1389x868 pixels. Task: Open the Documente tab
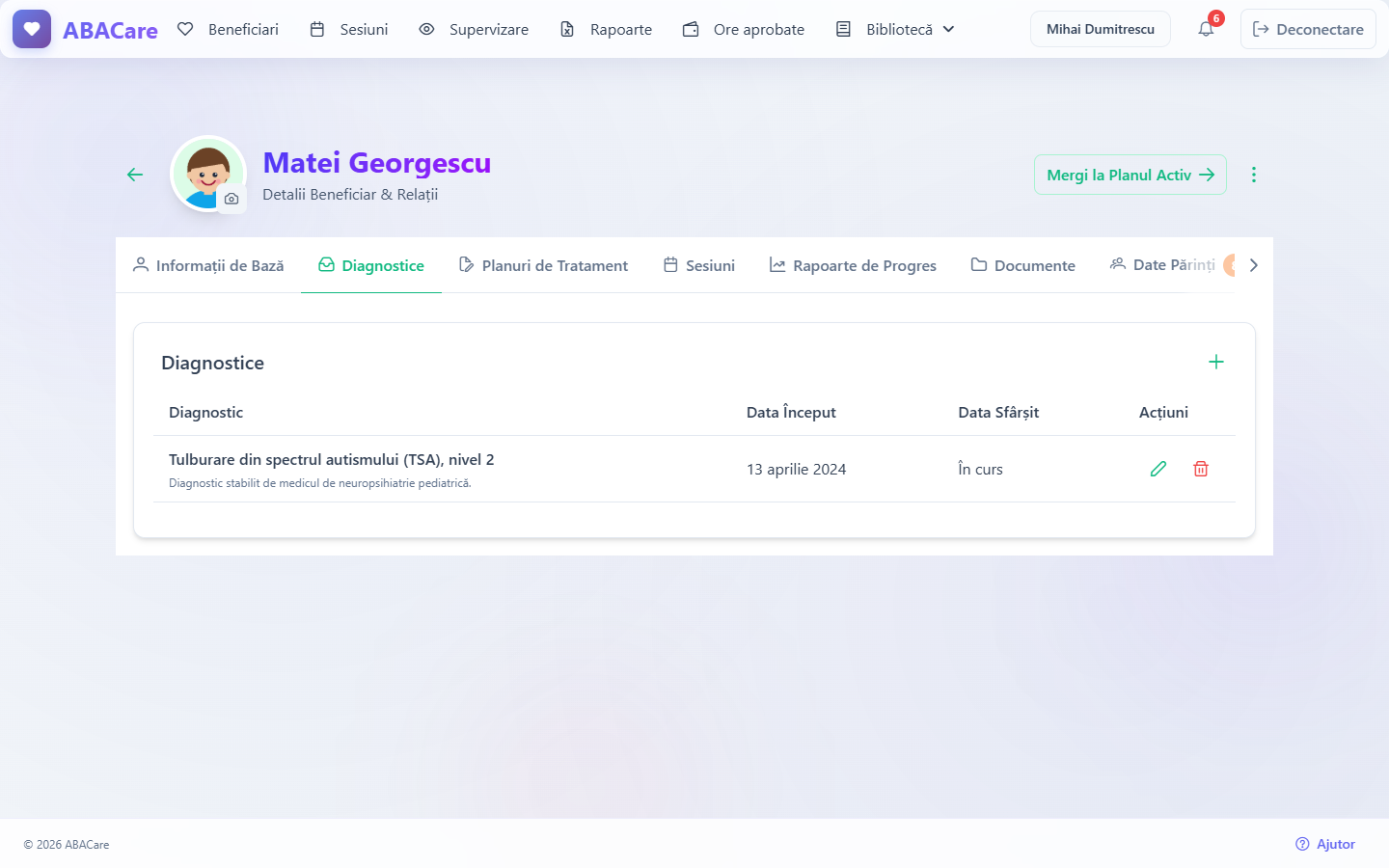(1023, 265)
